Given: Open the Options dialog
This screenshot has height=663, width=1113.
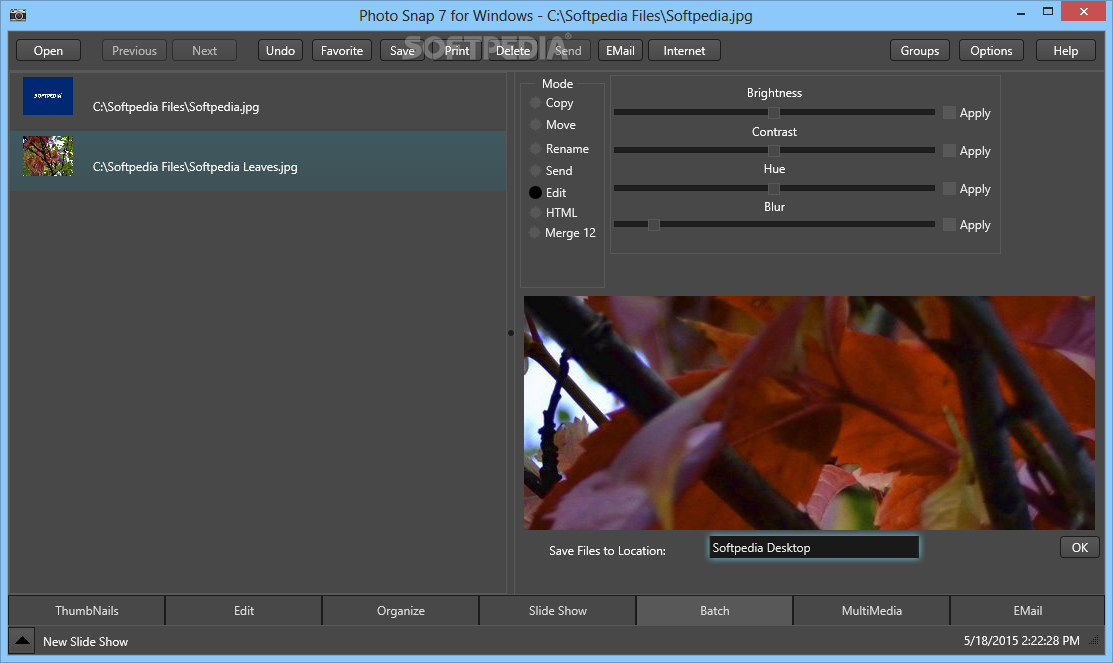Looking at the screenshot, I should 992,50.
